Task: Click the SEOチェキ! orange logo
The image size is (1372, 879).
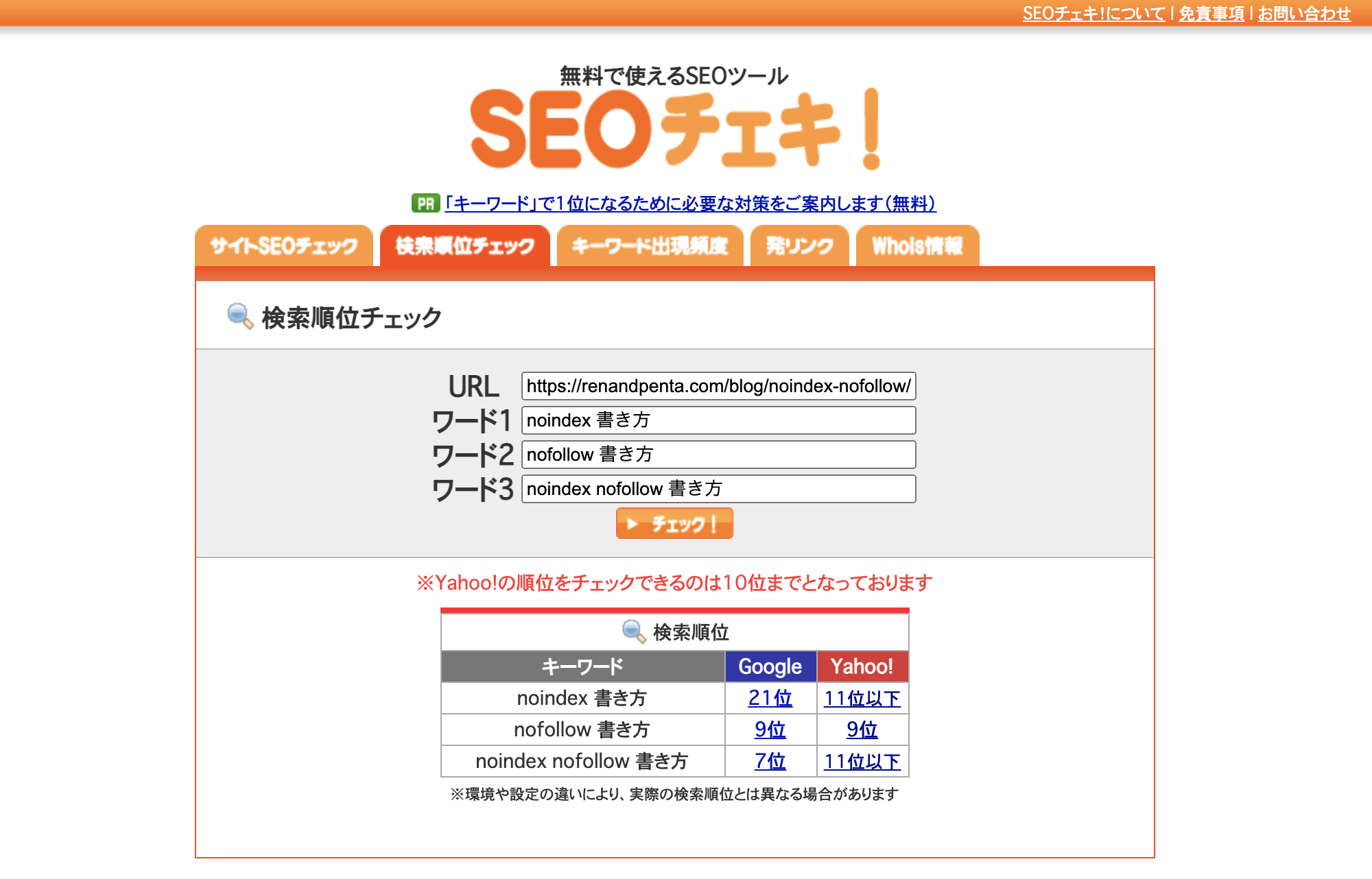Action: [675, 129]
